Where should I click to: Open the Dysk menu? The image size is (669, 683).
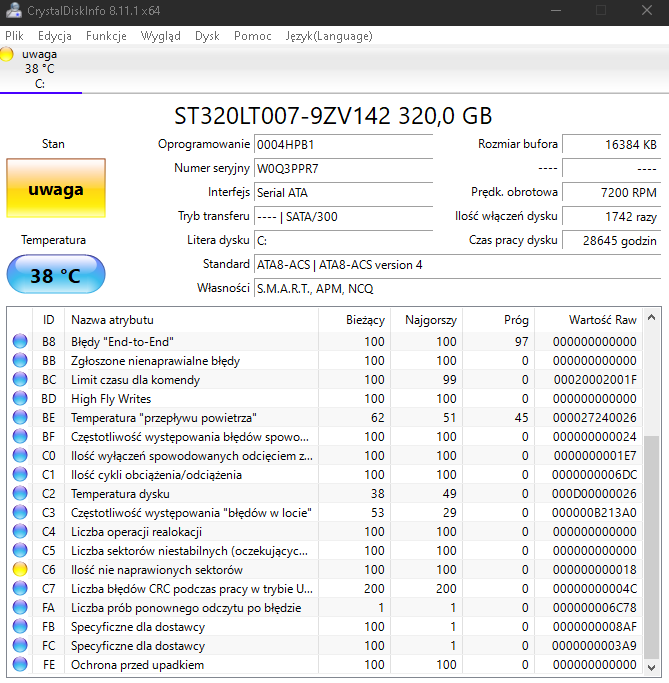[207, 36]
